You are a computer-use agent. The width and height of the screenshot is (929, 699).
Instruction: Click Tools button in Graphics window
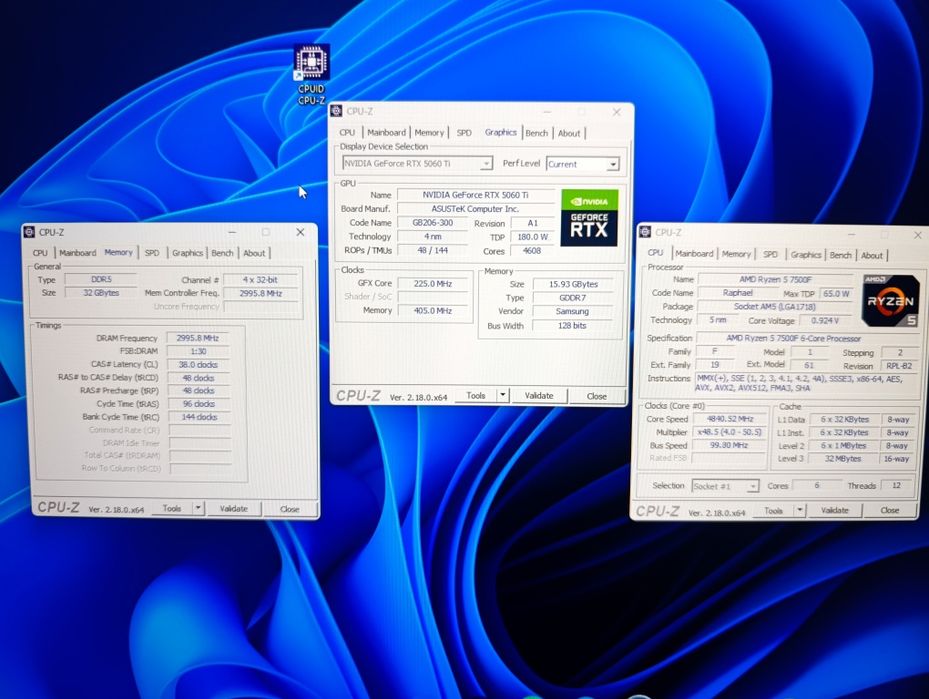click(476, 395)
